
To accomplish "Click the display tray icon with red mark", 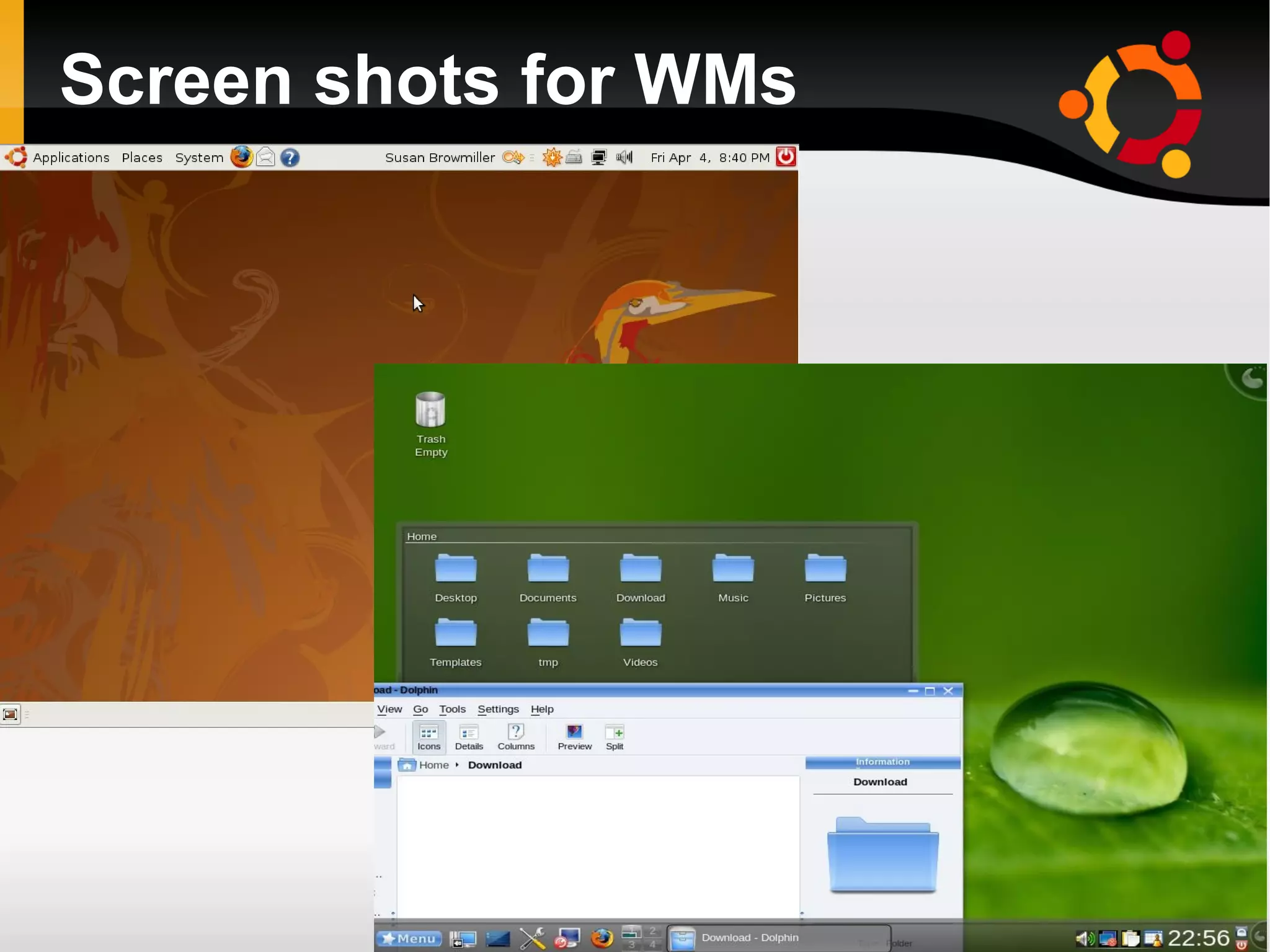I will click(x=1108, y=939).
